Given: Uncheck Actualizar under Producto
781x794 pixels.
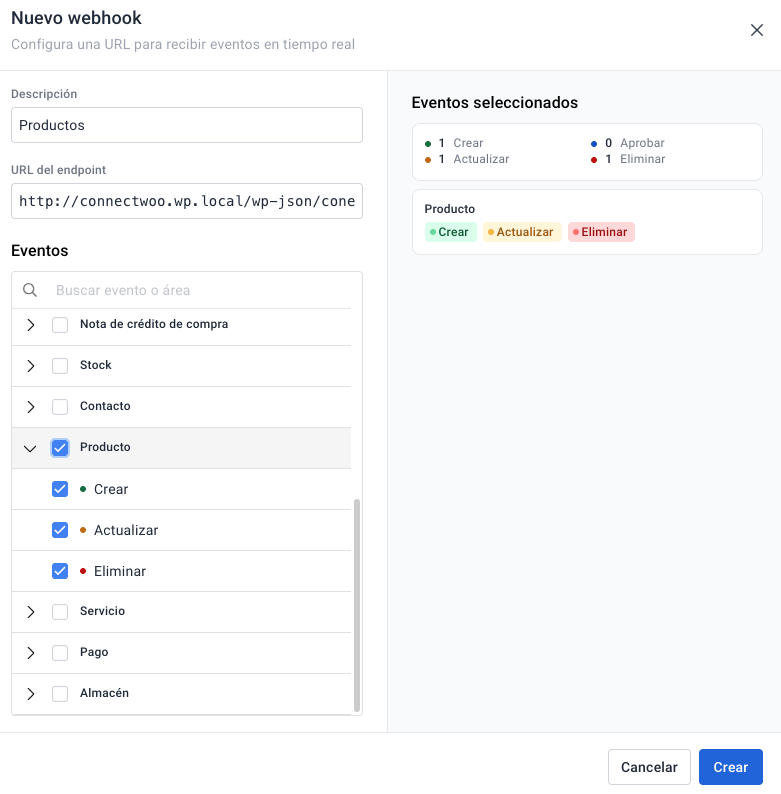Looking at the screenshot, I should click(x=60, y=530).
